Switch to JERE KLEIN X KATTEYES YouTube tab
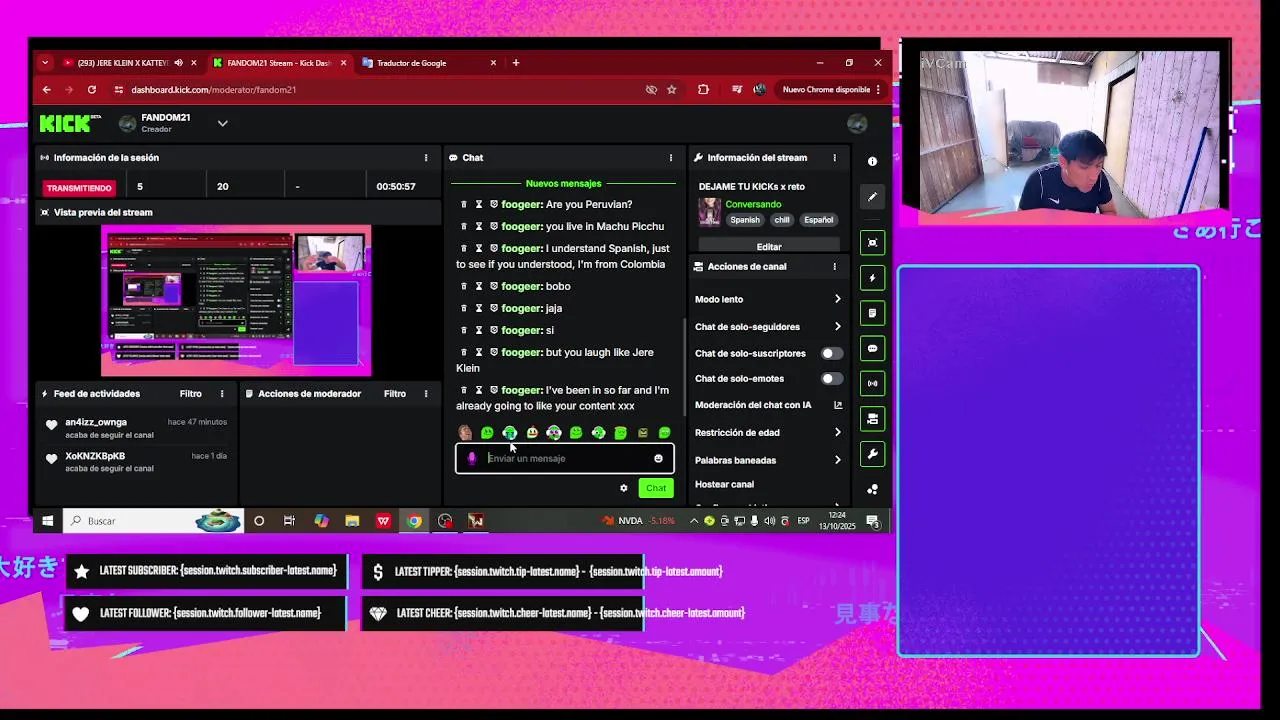The image size is (1280, 720). pyautogui.click(x=128, y=63)
